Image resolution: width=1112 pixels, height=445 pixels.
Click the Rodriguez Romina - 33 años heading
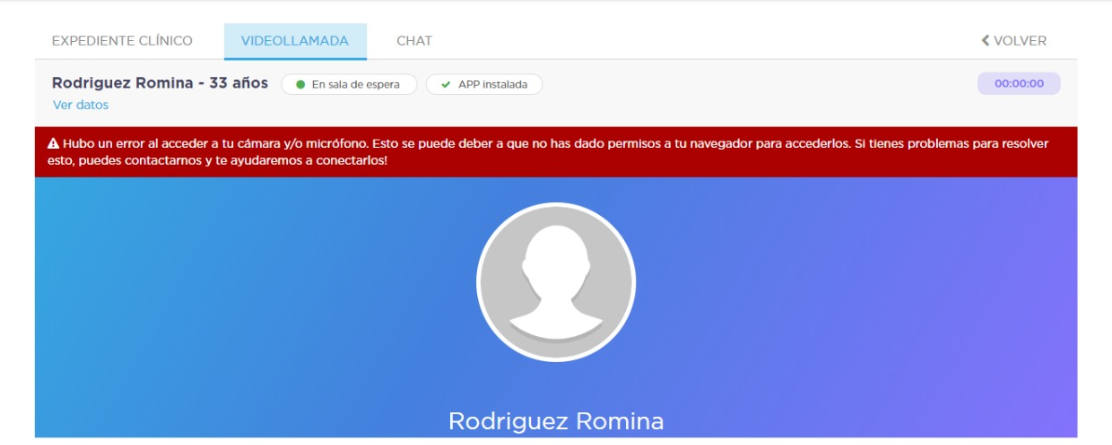pyautogui.click(x=160, y=83)
